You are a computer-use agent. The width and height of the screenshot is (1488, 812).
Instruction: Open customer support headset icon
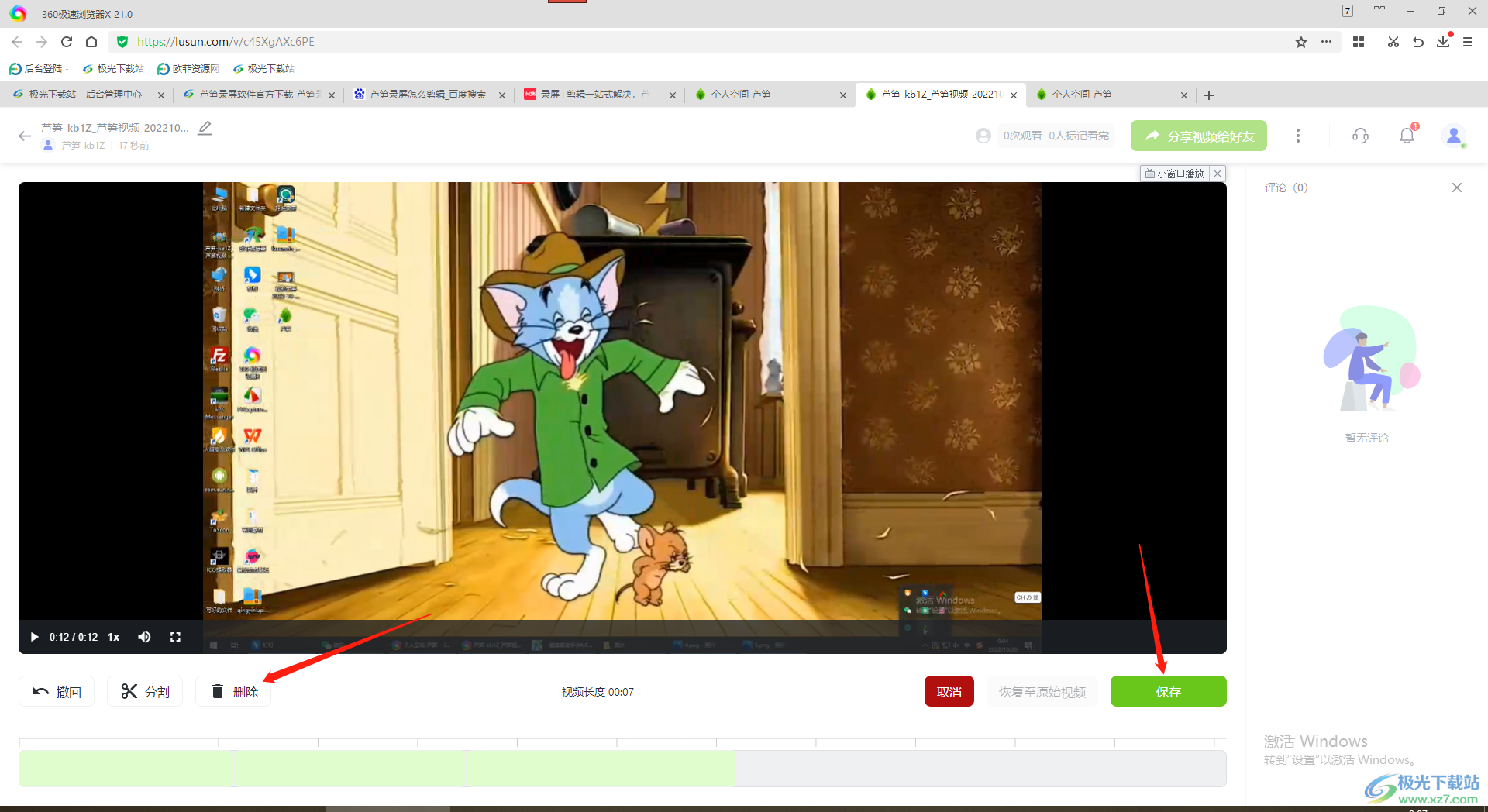(1360, 136)
